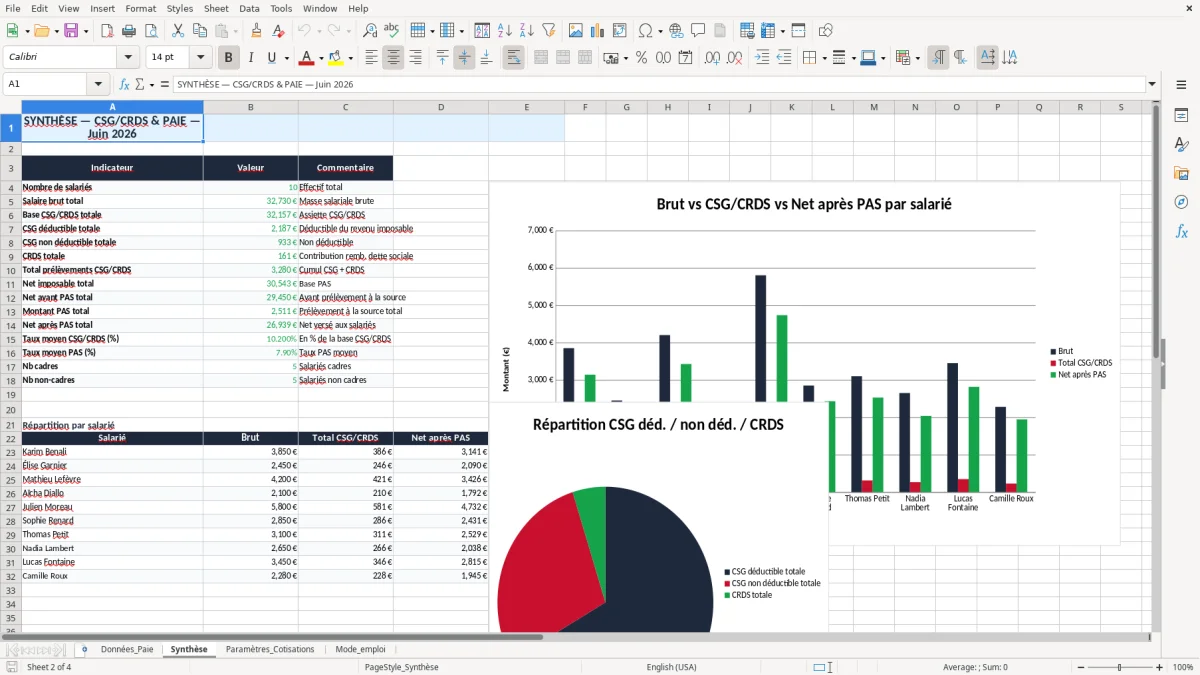Viewport: 1200px width, 675px height.
Task: Expand the formula bar arrow
Action: click(x=1152, y=85)
